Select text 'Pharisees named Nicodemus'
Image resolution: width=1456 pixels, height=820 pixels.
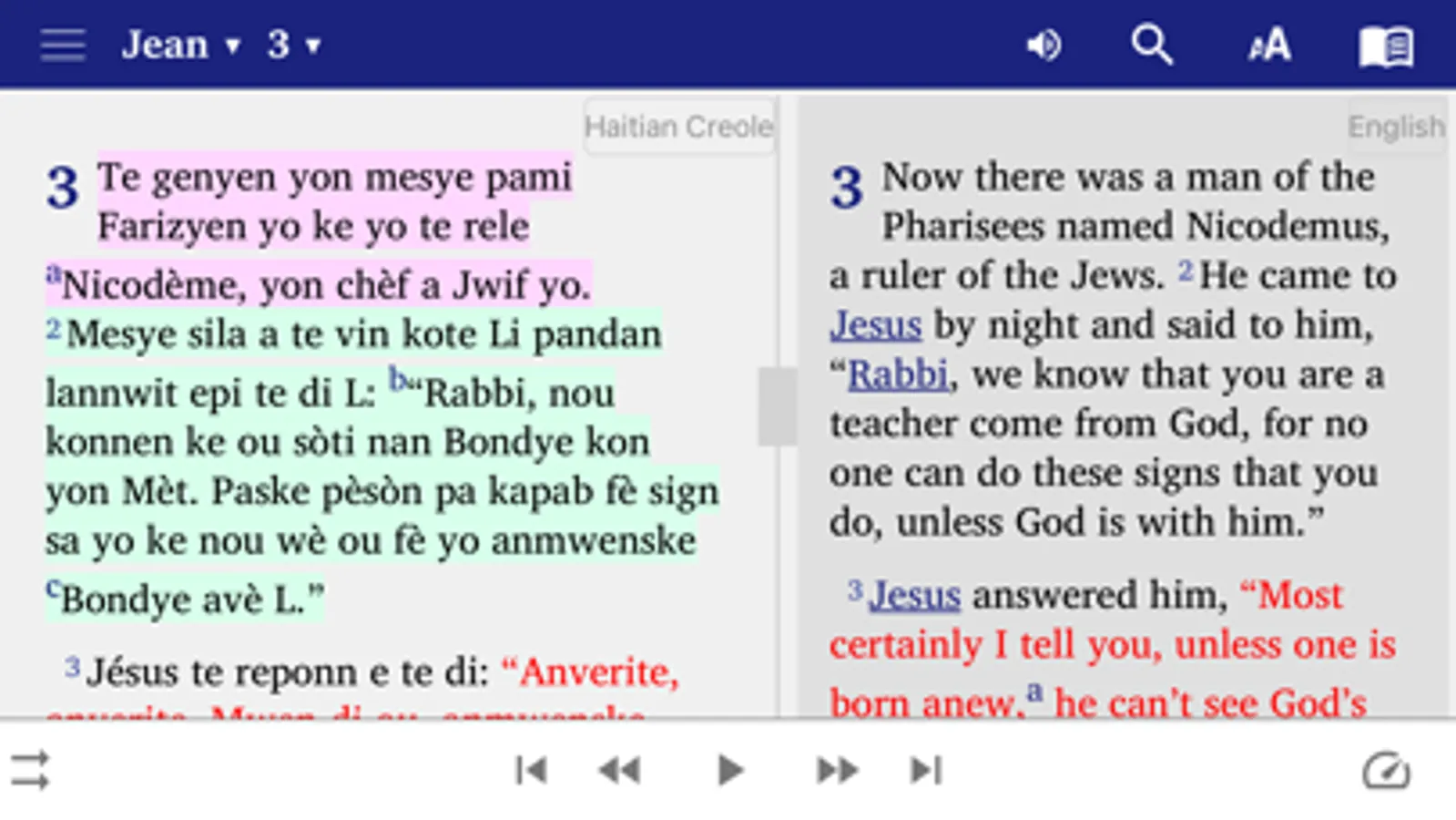(x=1135, y=226)
